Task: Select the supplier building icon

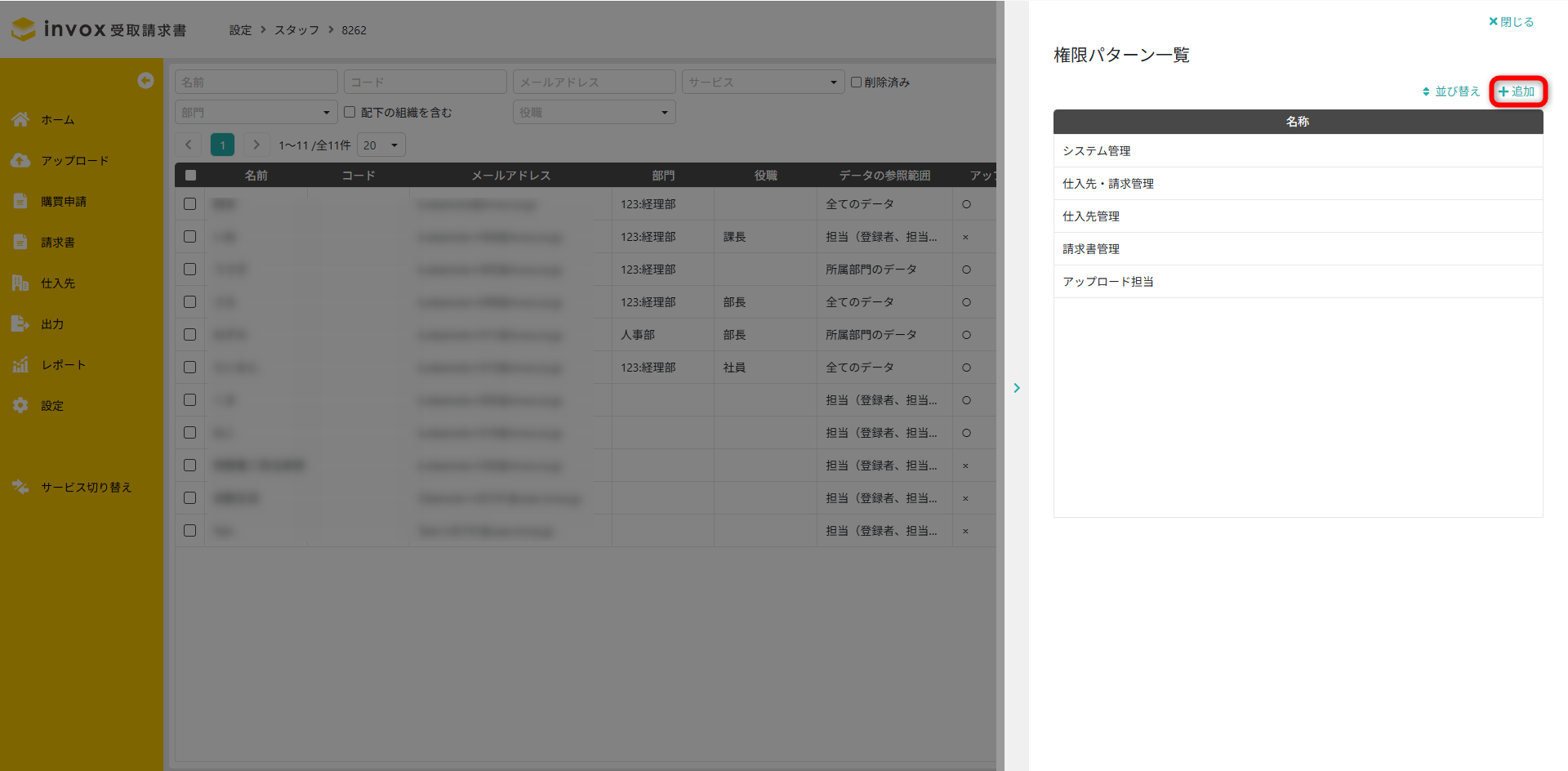Action: tap(20, 283)
